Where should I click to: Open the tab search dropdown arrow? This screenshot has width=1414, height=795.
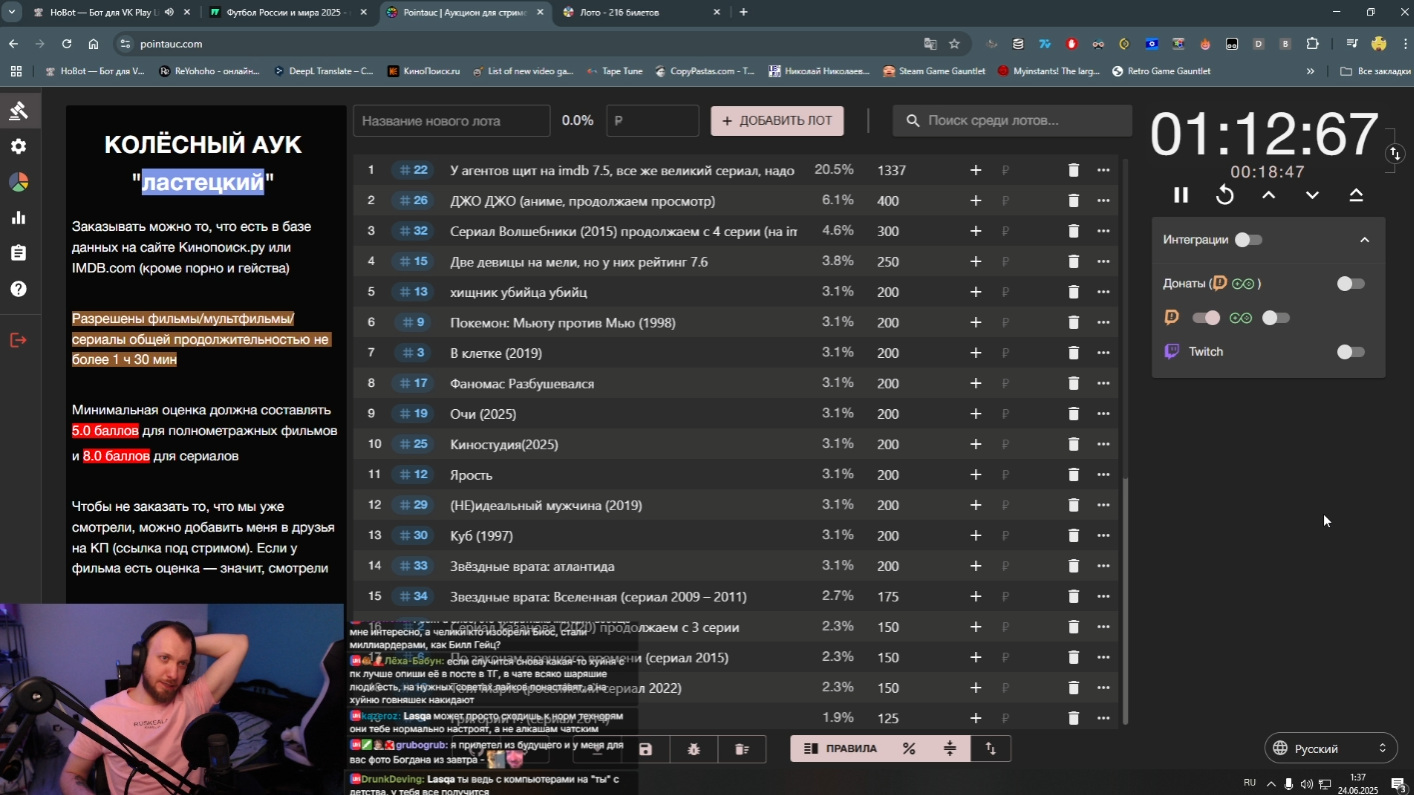11,12
